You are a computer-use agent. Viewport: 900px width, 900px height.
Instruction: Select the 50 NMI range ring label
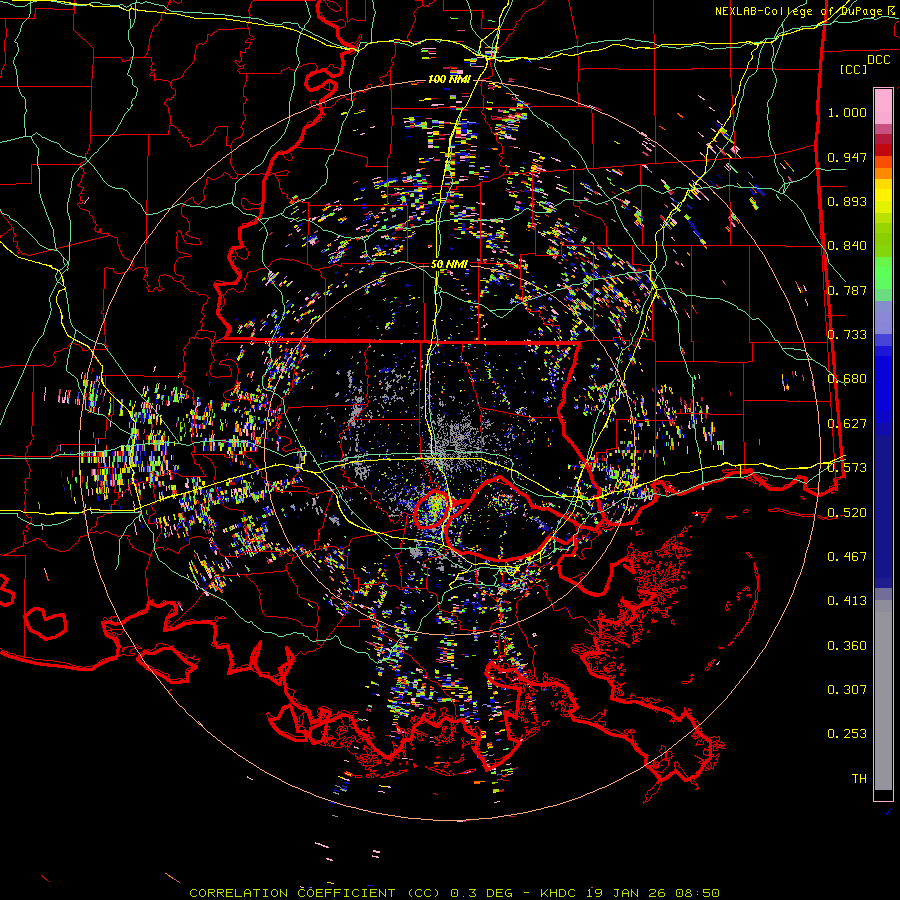(450, 264)
